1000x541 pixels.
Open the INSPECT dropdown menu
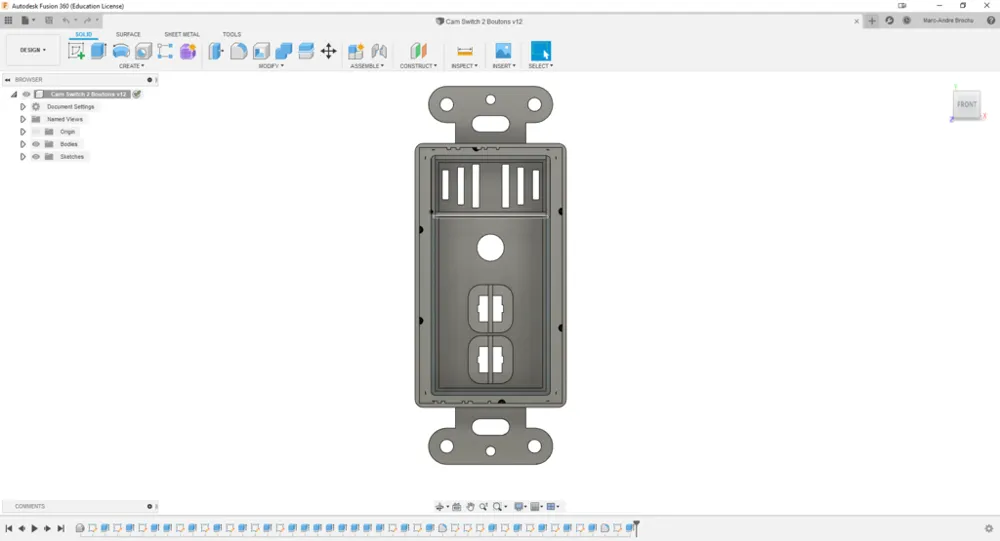pyautogui.click(x=464, y=66)
